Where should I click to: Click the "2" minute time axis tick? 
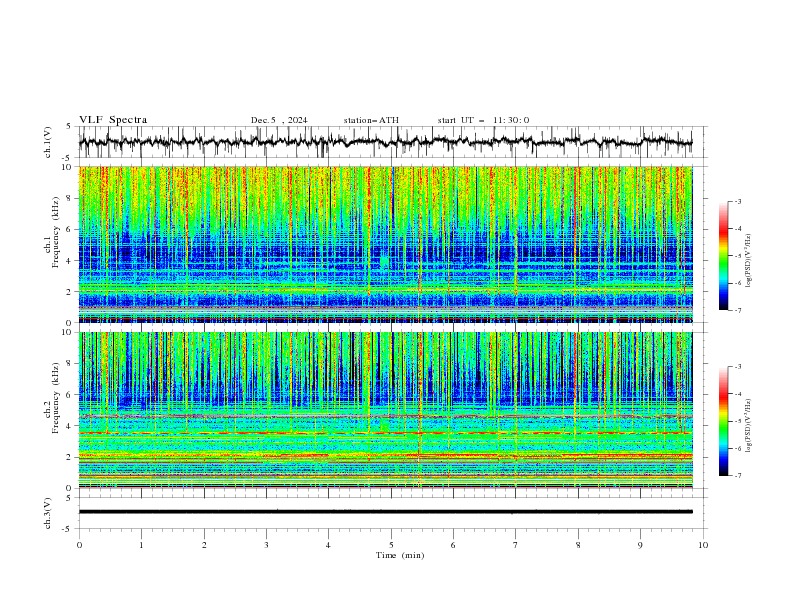(204, 545)
